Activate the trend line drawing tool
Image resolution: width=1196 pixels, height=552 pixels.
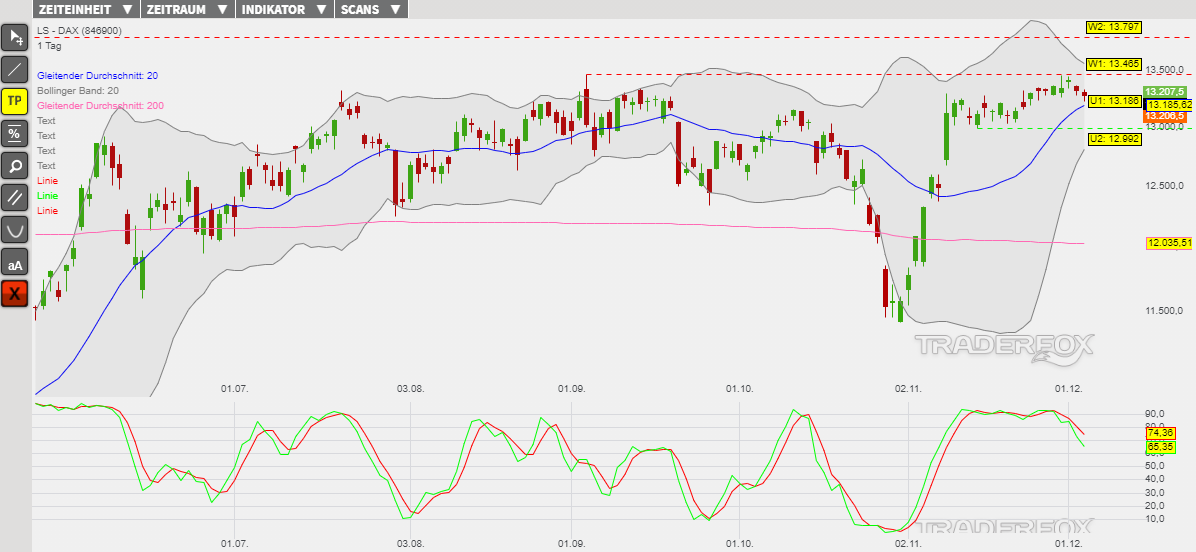click(14, 69)
